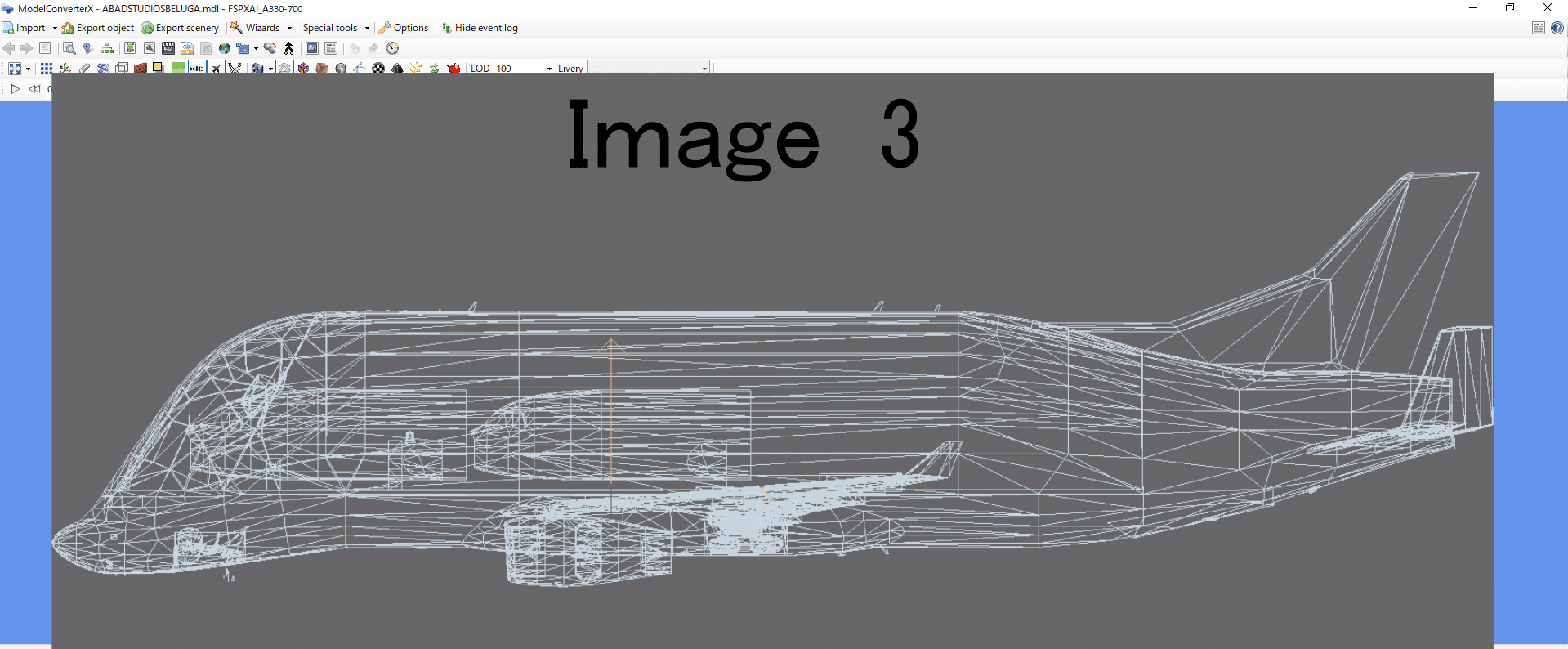Click the green ground color swatch

tap(177, 69)
